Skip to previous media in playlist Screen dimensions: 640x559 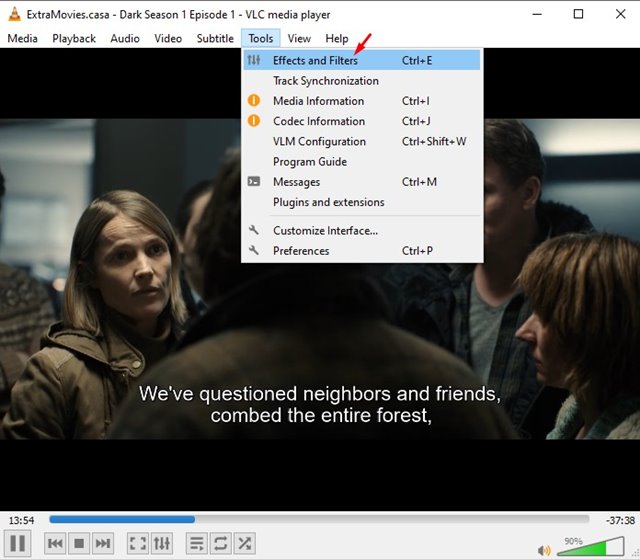tap(55, 543)
